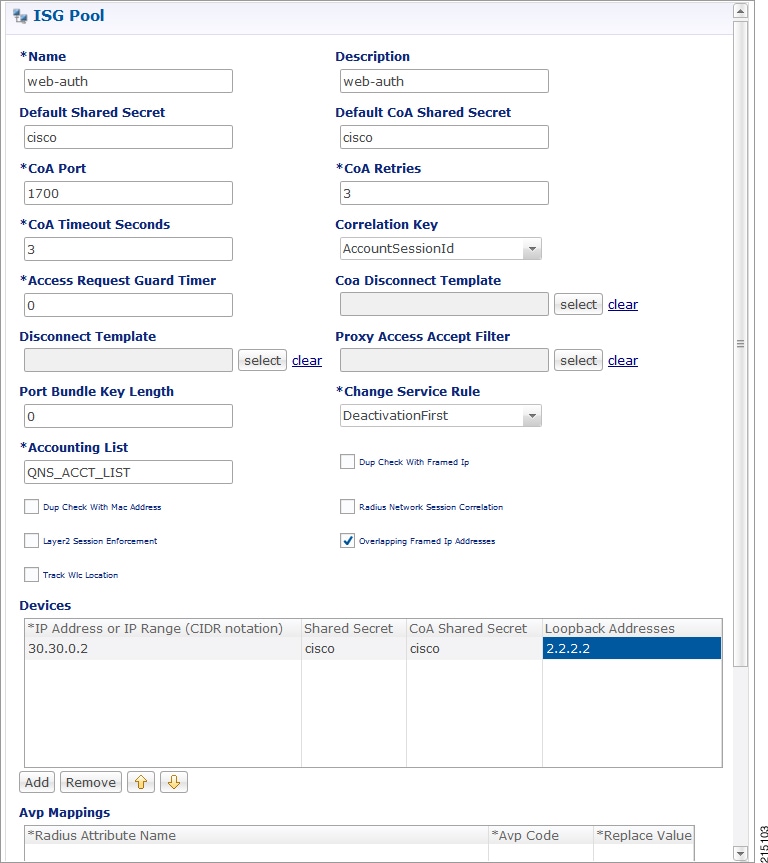Move device row up with the up arrow
768x863 pixels.
(141, 782)
